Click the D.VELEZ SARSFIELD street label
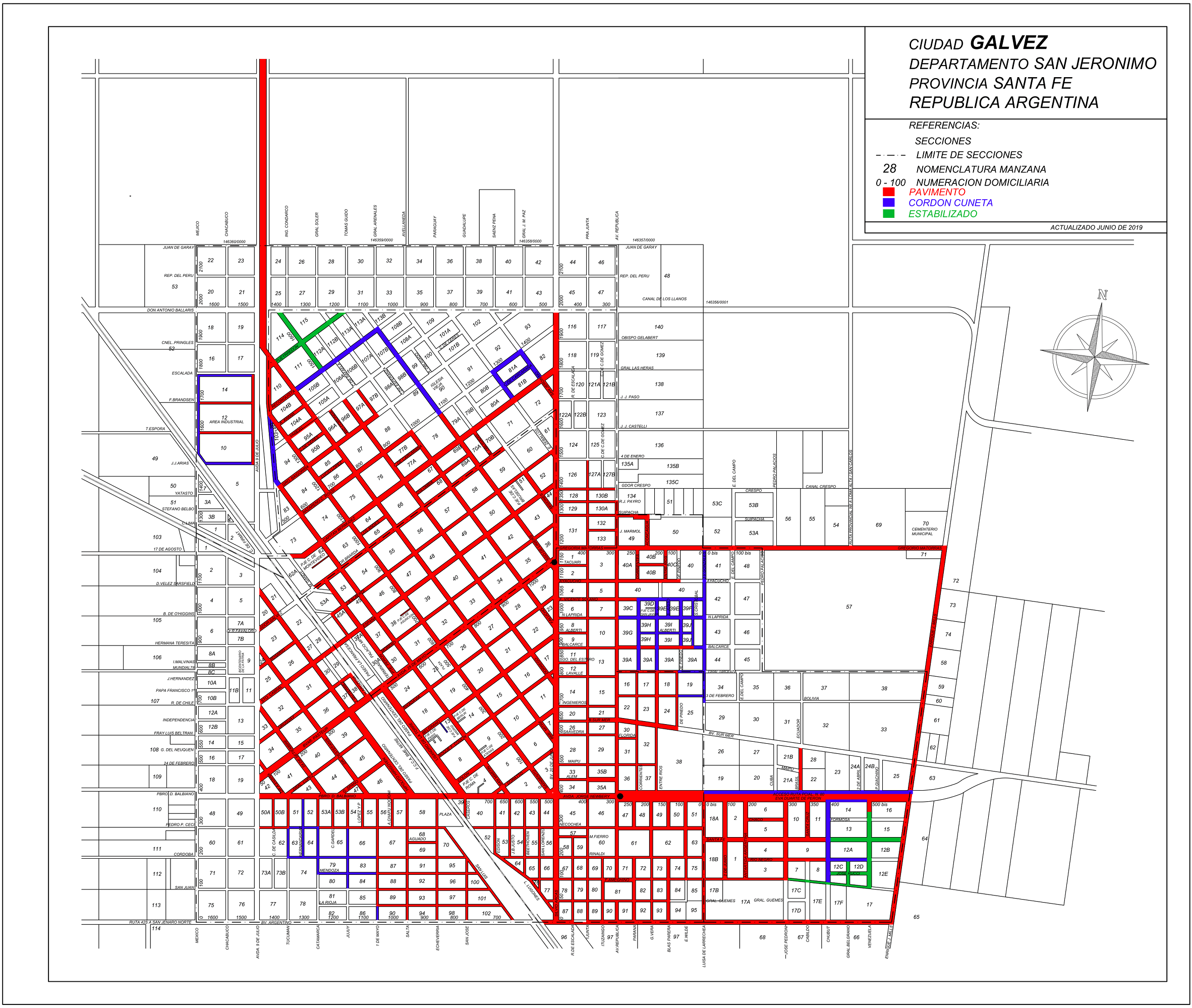Screen dimensions: 1192x1008 tap(175, 583)
